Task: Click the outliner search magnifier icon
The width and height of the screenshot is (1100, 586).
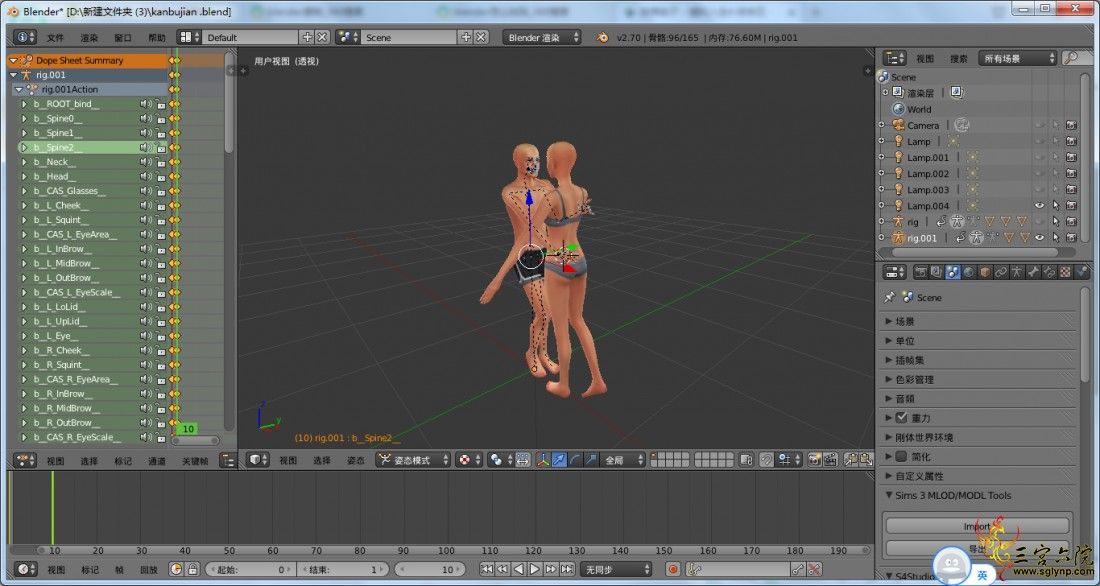Action: [x=1071, y=58]
